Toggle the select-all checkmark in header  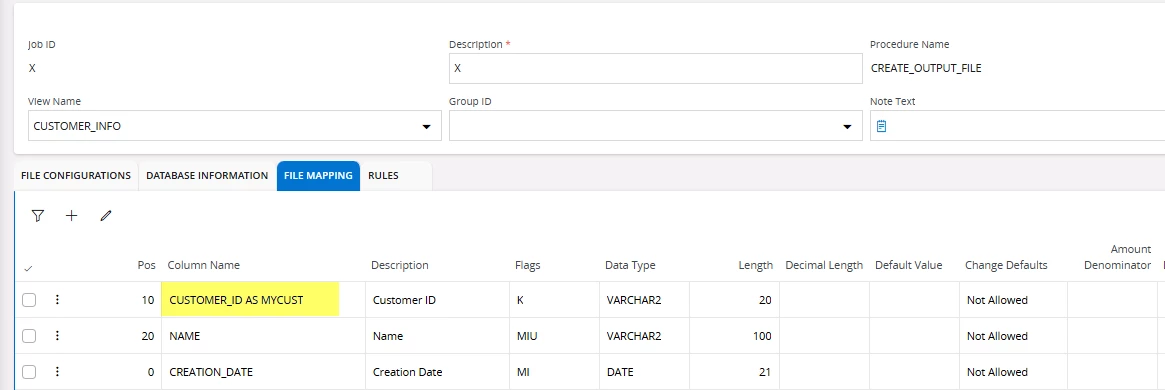28,268
